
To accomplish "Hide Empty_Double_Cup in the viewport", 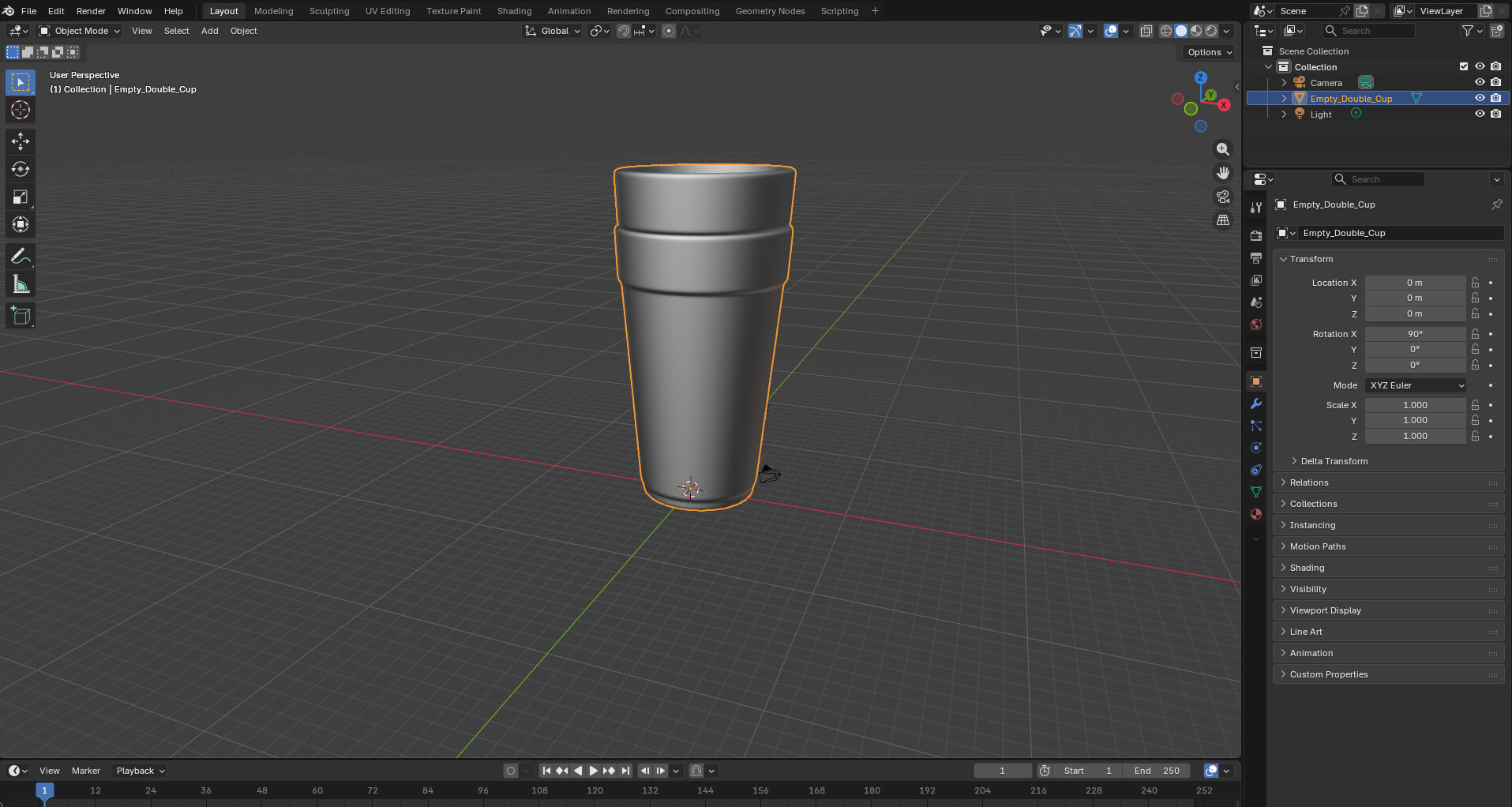I will pos(1480,98).
